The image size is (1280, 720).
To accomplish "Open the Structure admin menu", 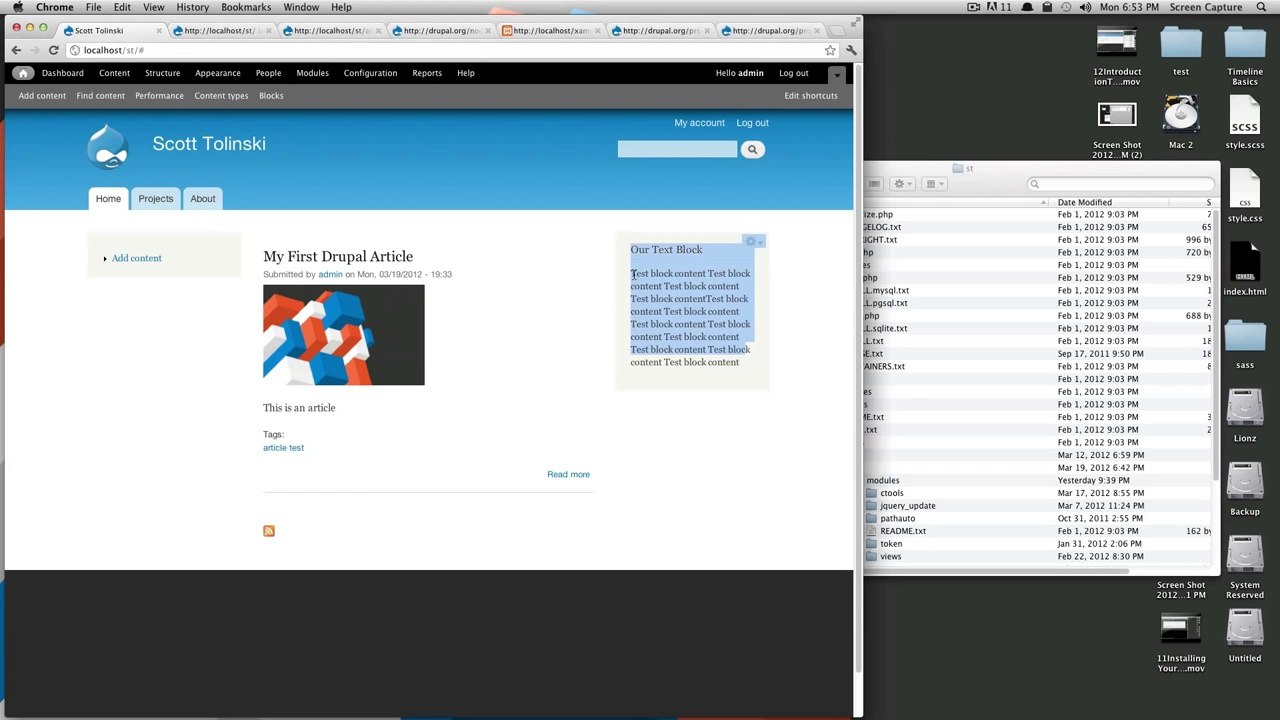I will click(x=162, y=73).
